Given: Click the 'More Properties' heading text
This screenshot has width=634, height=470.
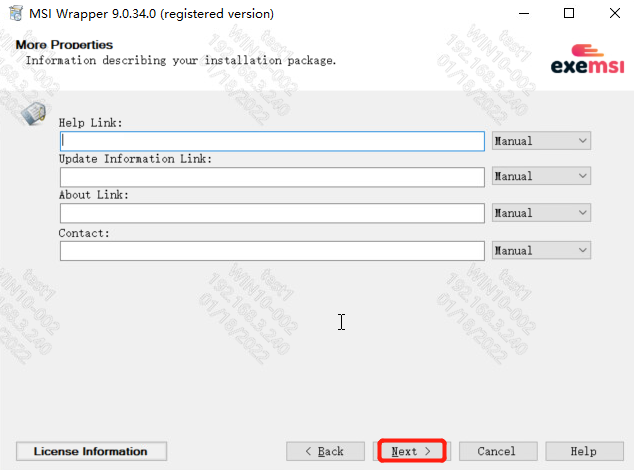Looking at the screenshot, I should [x=64, y=44].
